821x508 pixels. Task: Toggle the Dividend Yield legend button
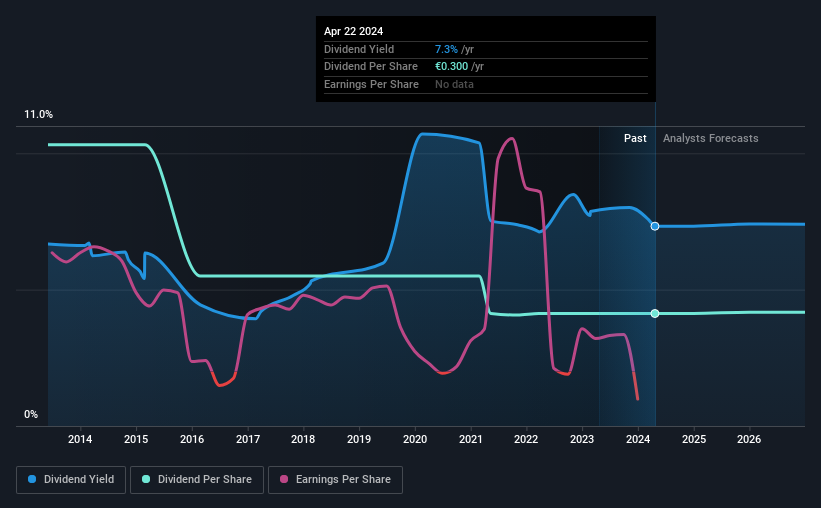point(71,480)
